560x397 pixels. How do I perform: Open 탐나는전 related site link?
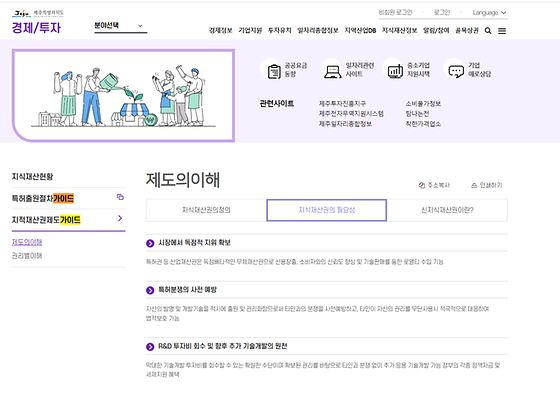[417, 114]
